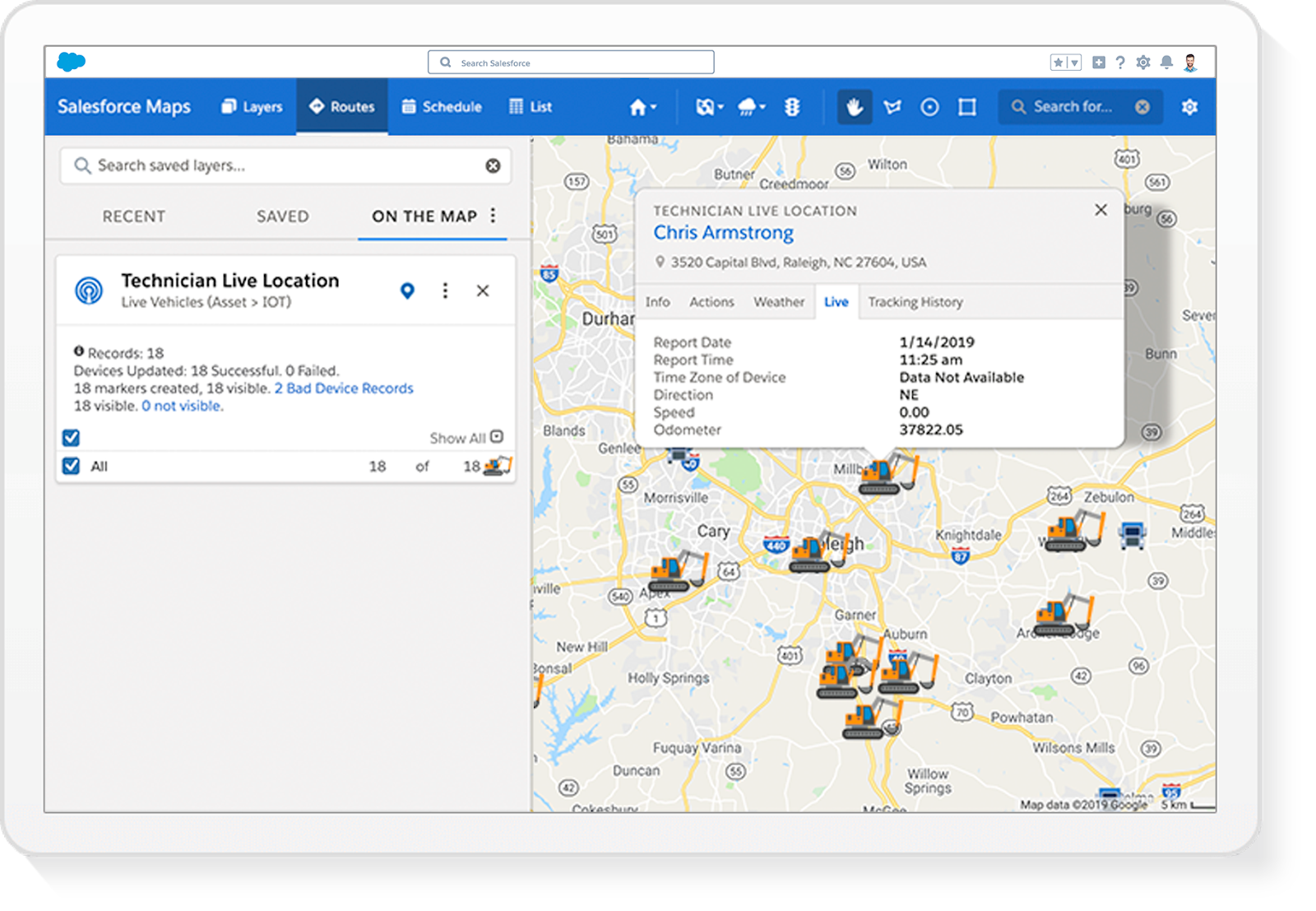Switch to the Tracking History tab

[x=915, y=302]
